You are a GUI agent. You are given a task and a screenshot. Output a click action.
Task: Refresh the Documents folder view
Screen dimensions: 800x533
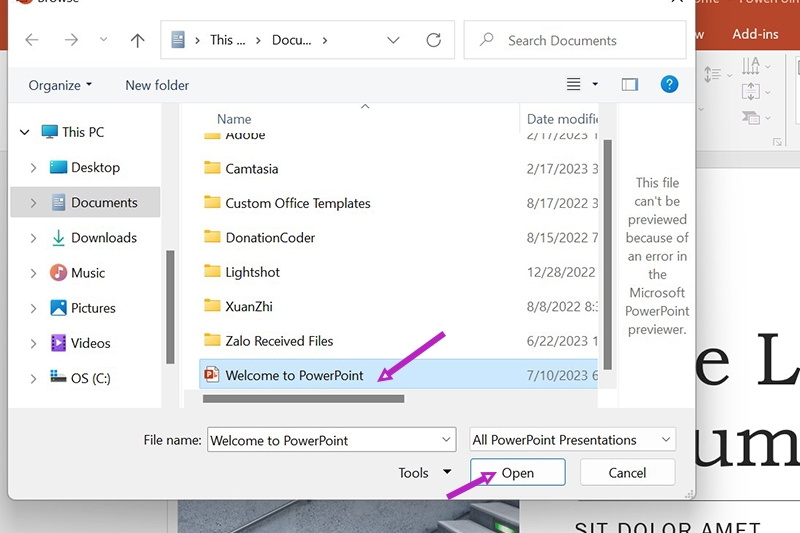click(434, 40)
